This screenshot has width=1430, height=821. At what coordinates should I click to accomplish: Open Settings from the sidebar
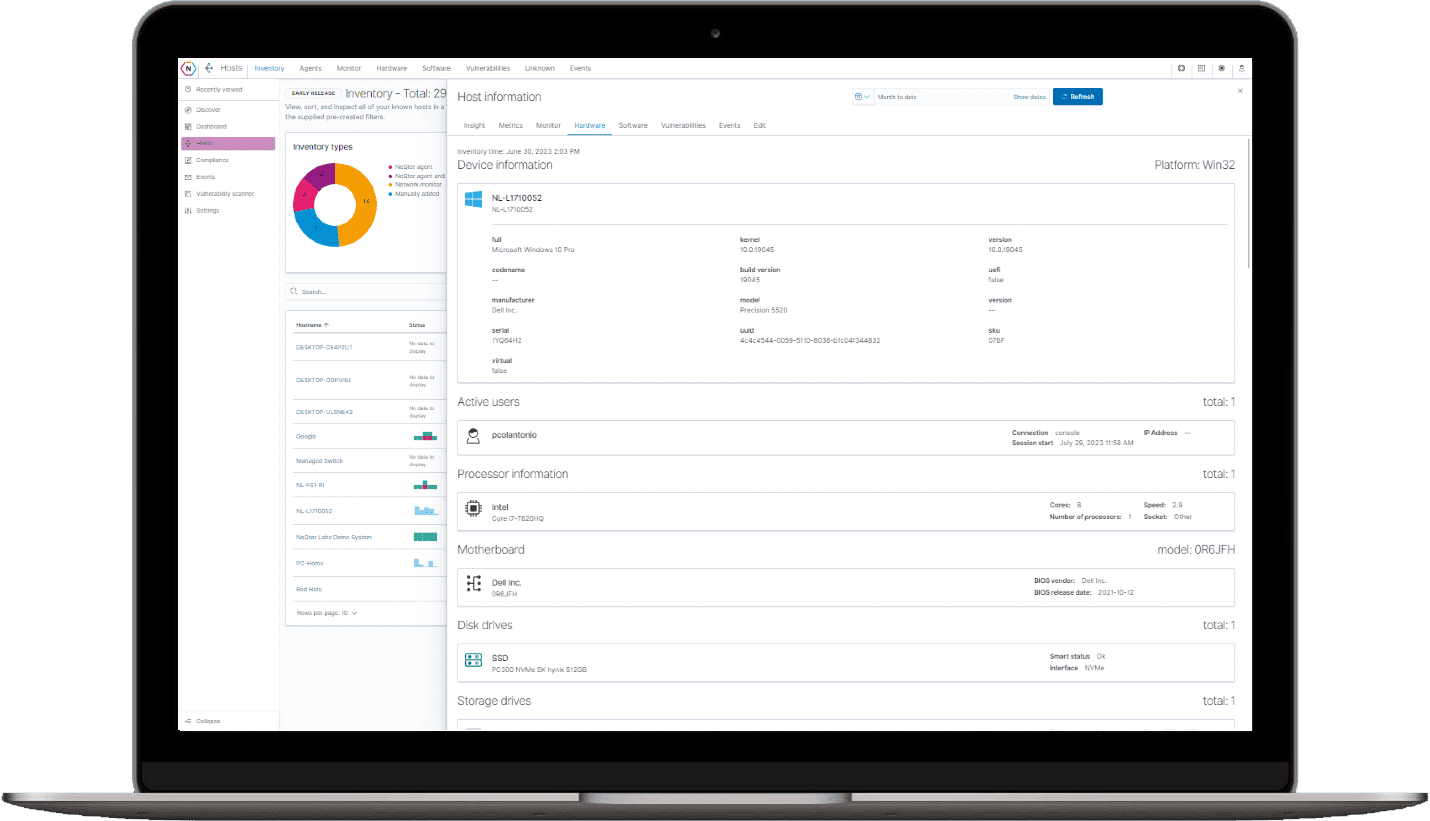[206, 210]
